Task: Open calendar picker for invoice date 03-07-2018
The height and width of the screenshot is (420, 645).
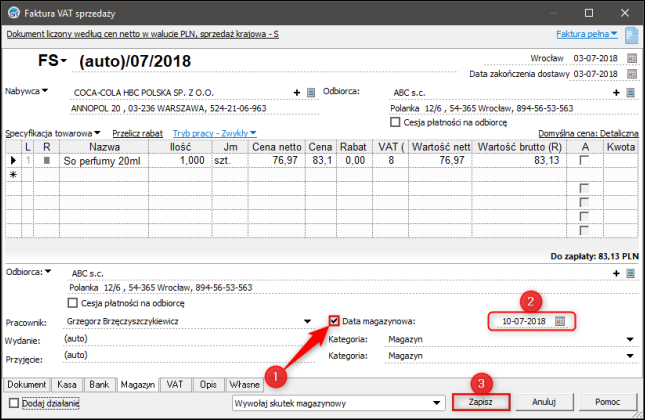Action: pos(631,58)
